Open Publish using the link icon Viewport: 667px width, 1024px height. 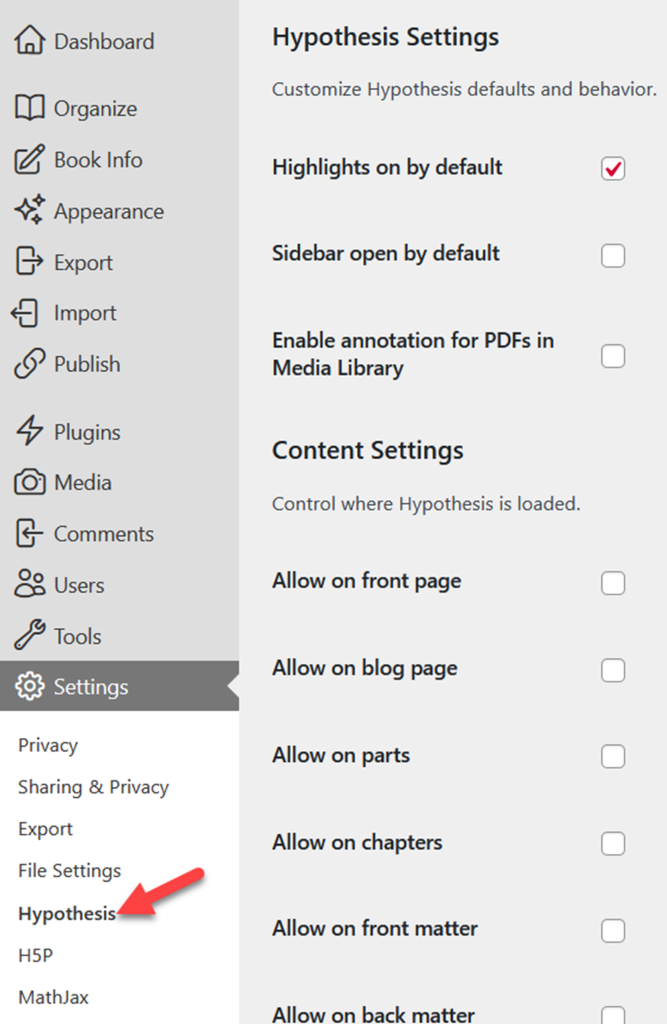30,364
